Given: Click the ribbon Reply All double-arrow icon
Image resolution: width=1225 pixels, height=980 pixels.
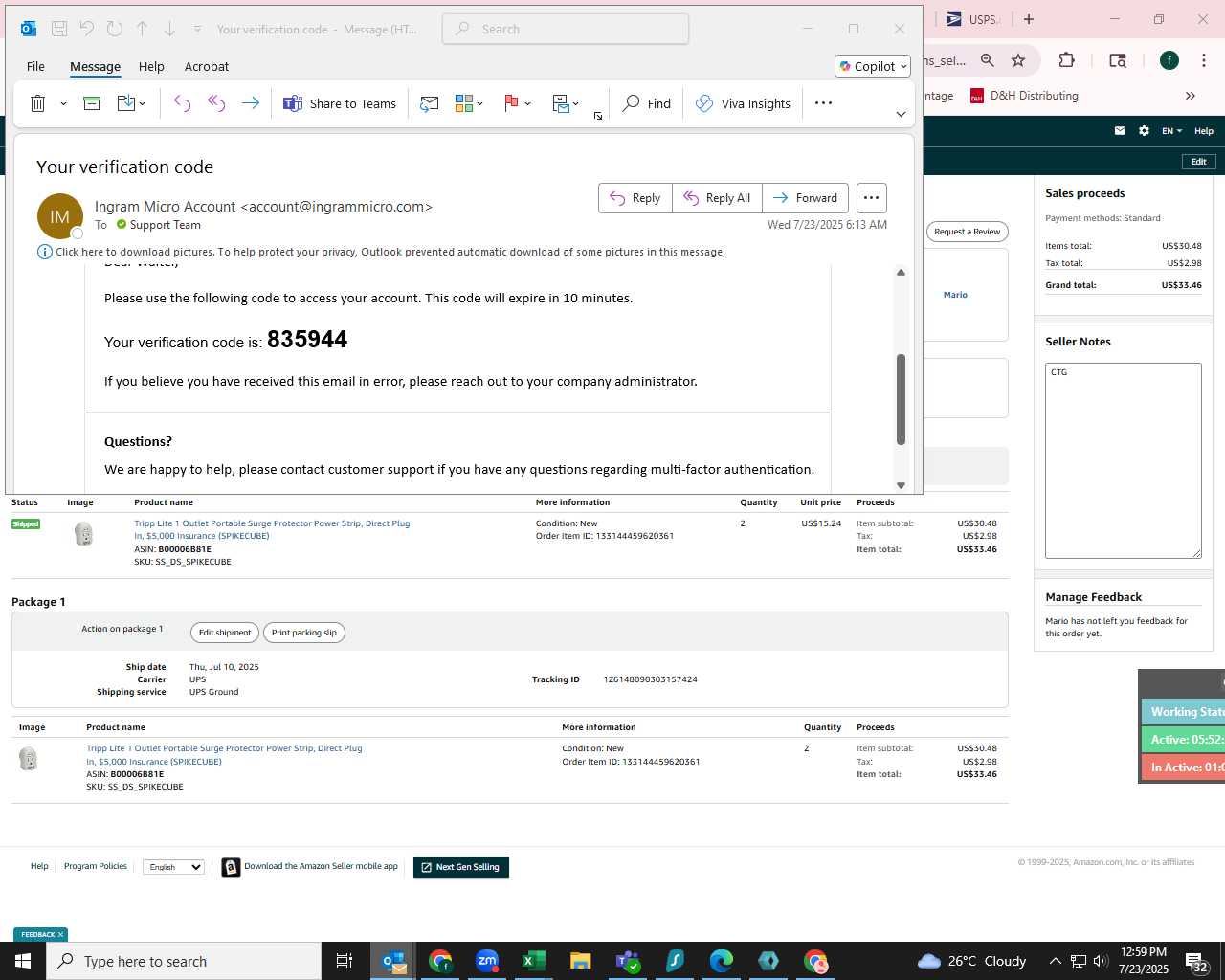Looking at the screenshot, I should tap(216, 103).
